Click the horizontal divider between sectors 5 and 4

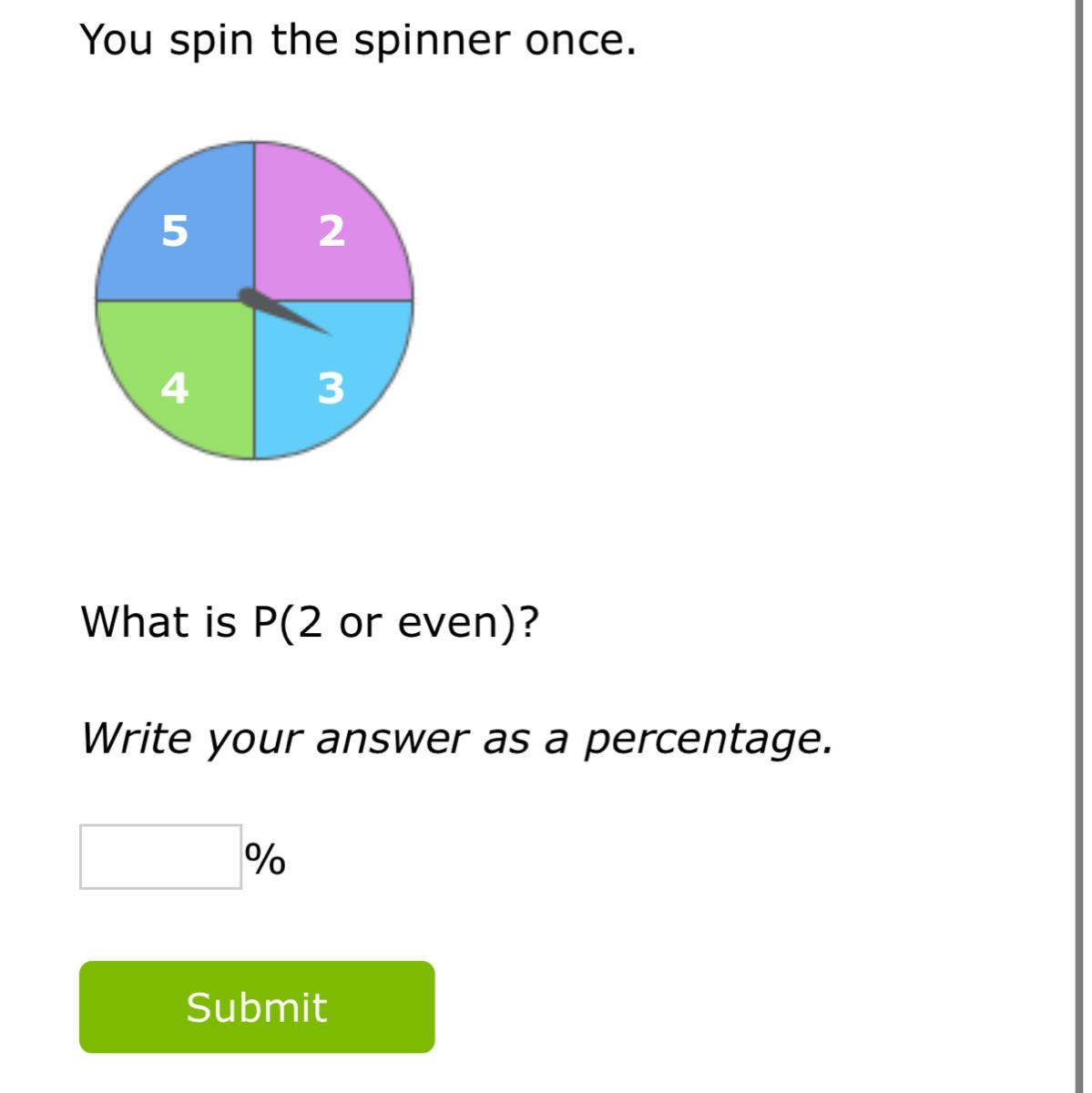coord(173,300)
